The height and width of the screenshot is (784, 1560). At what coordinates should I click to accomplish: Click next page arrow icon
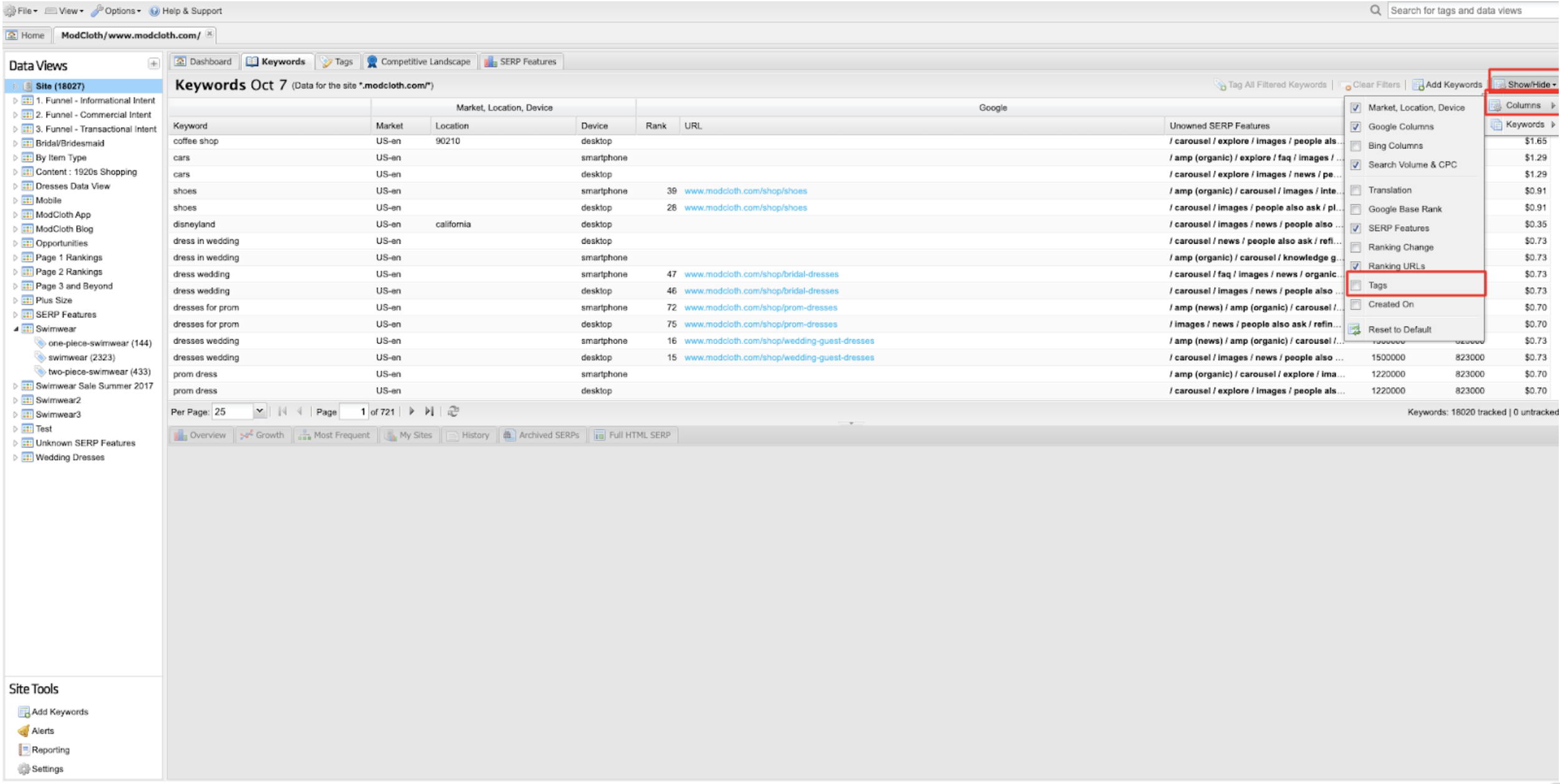coord(412,411)
